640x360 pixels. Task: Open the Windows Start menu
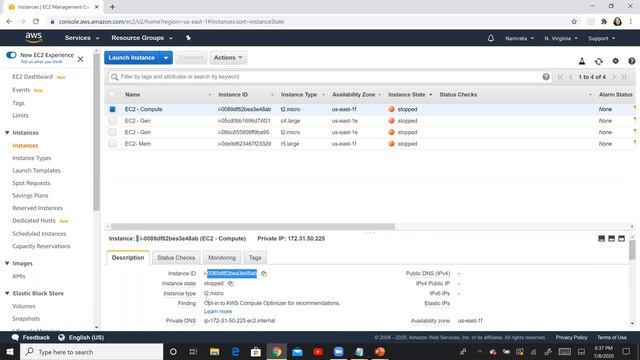(x=9, y=351)
